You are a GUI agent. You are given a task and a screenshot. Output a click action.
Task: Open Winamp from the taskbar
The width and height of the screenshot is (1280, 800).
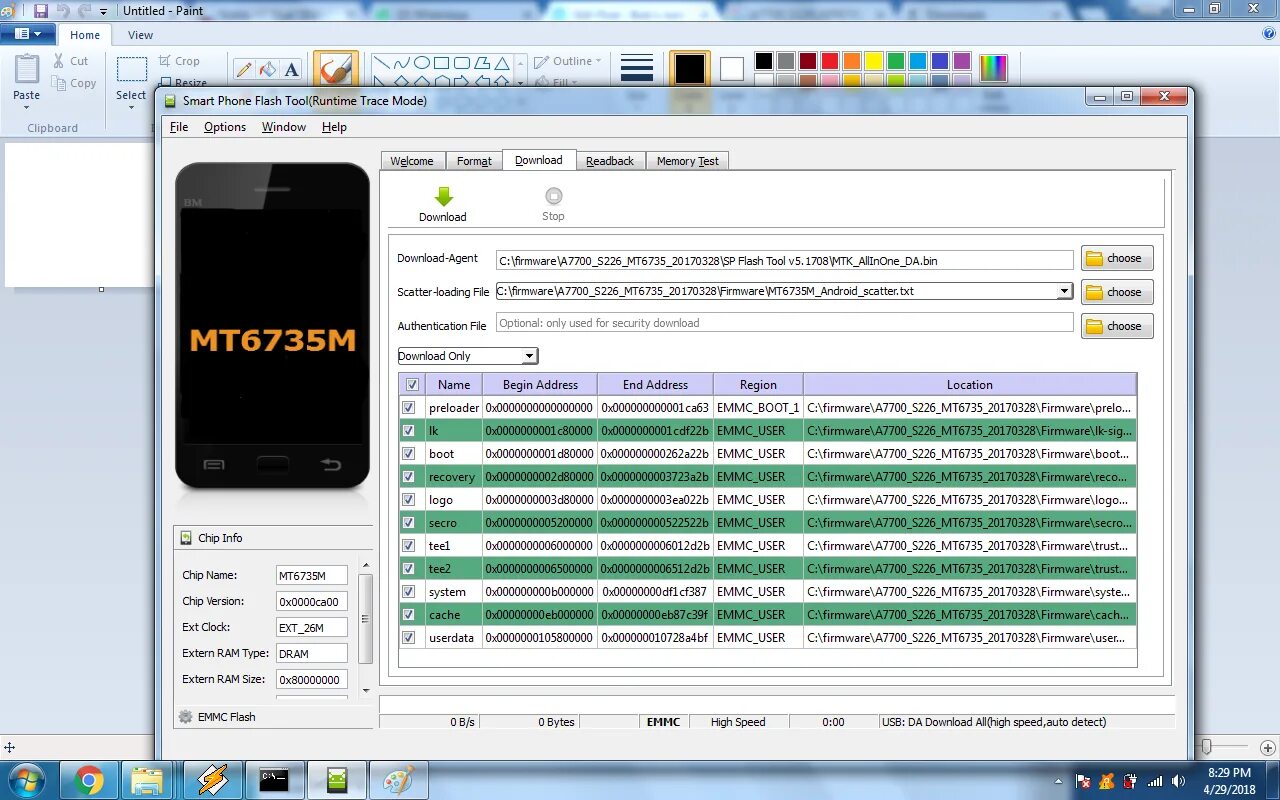[213, 780]
